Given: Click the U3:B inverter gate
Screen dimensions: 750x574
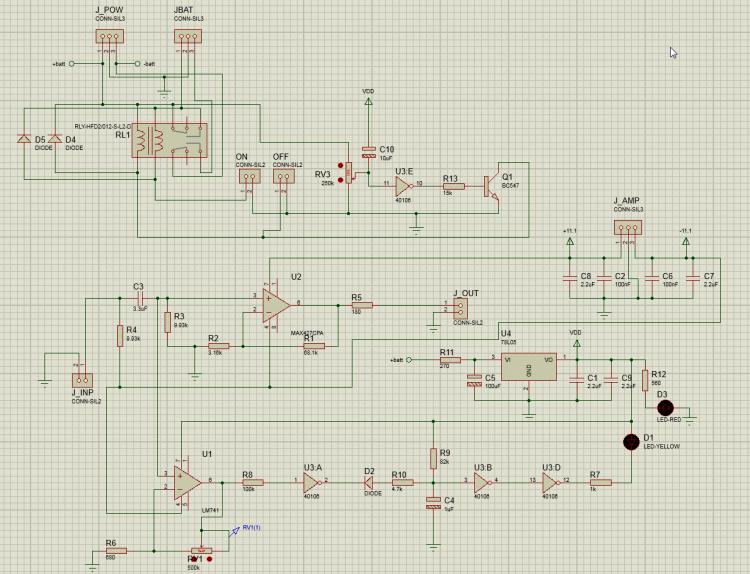Looking at the screenshot, I should pyautogui.click(x=482, y=483).
